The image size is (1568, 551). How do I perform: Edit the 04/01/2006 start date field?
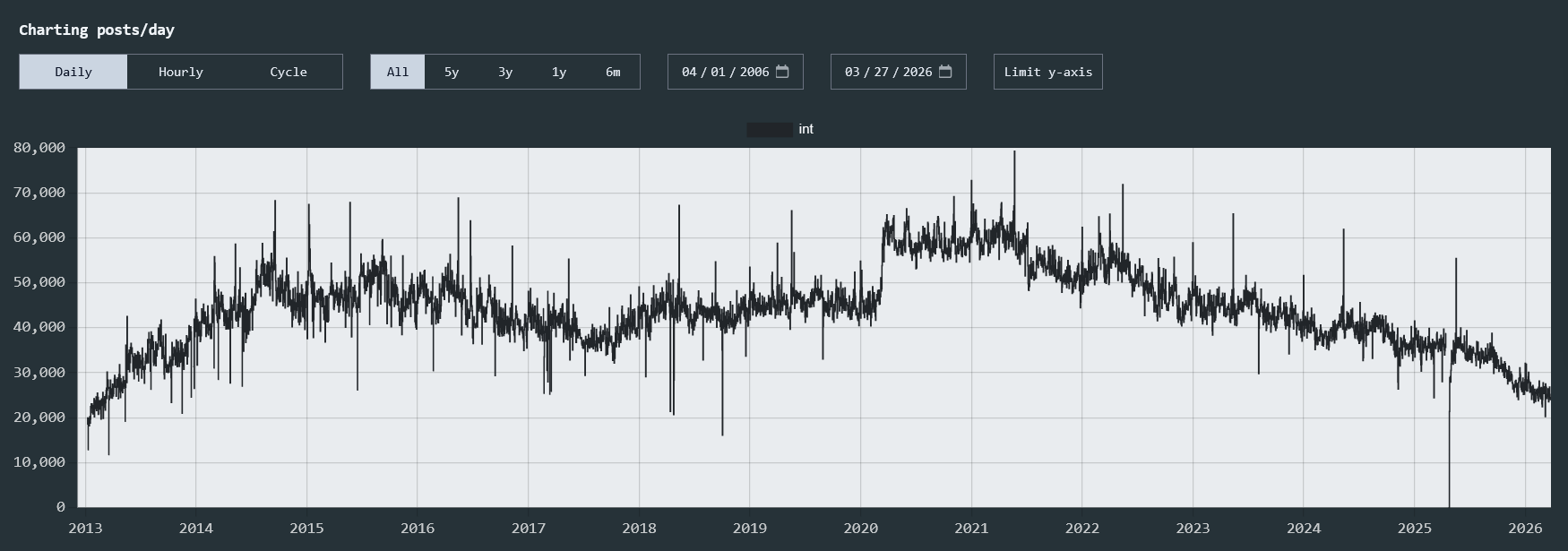(x=736, y=72)
